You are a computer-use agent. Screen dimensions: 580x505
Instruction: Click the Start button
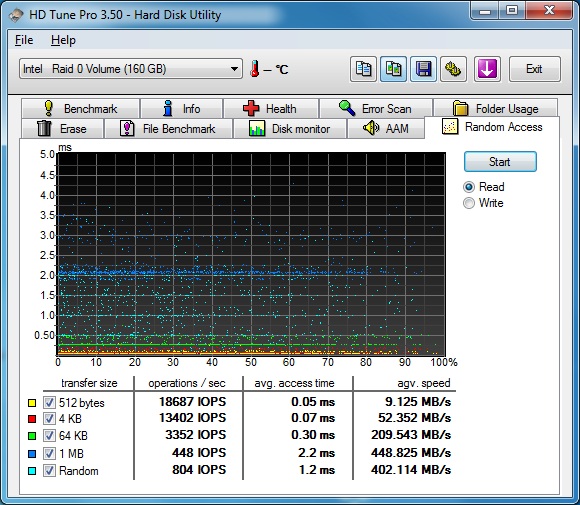coord(500,162)
